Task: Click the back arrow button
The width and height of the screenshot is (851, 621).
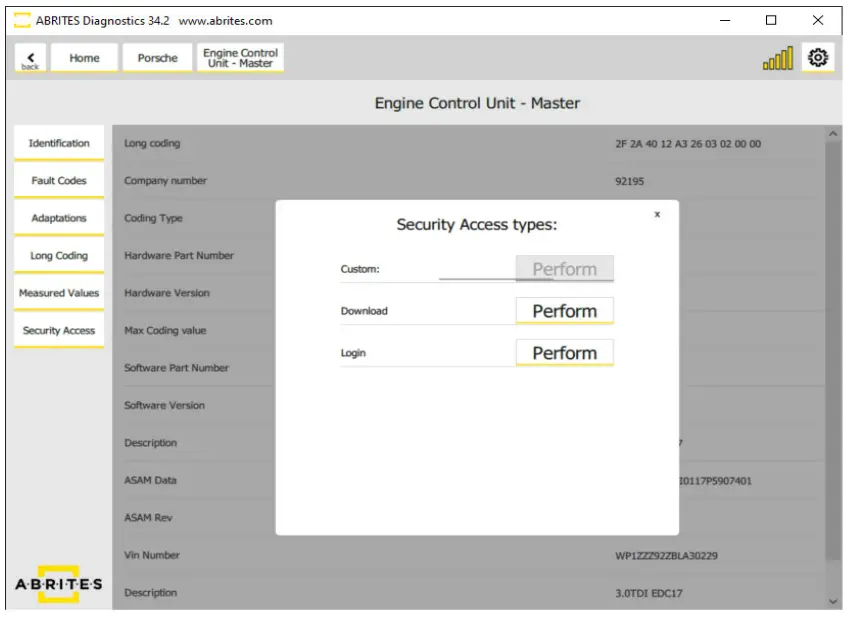Action: point(30,58)
